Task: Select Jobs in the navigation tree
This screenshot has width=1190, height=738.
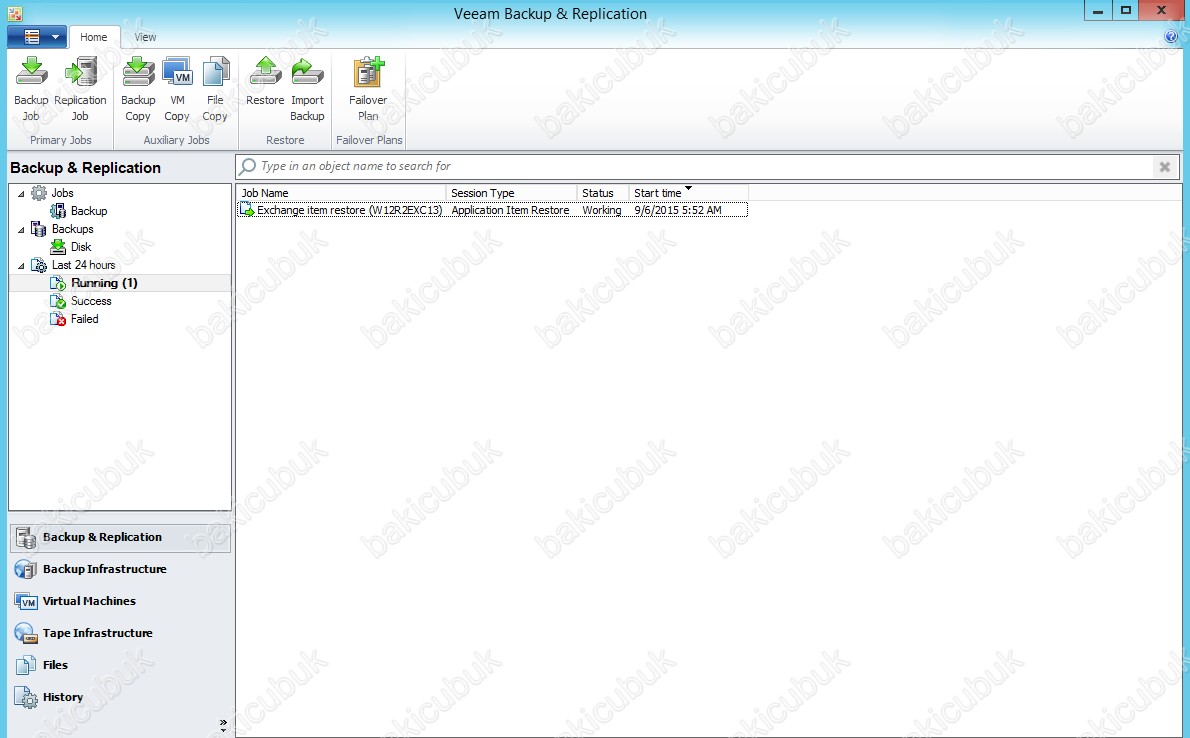Action: 62,193
